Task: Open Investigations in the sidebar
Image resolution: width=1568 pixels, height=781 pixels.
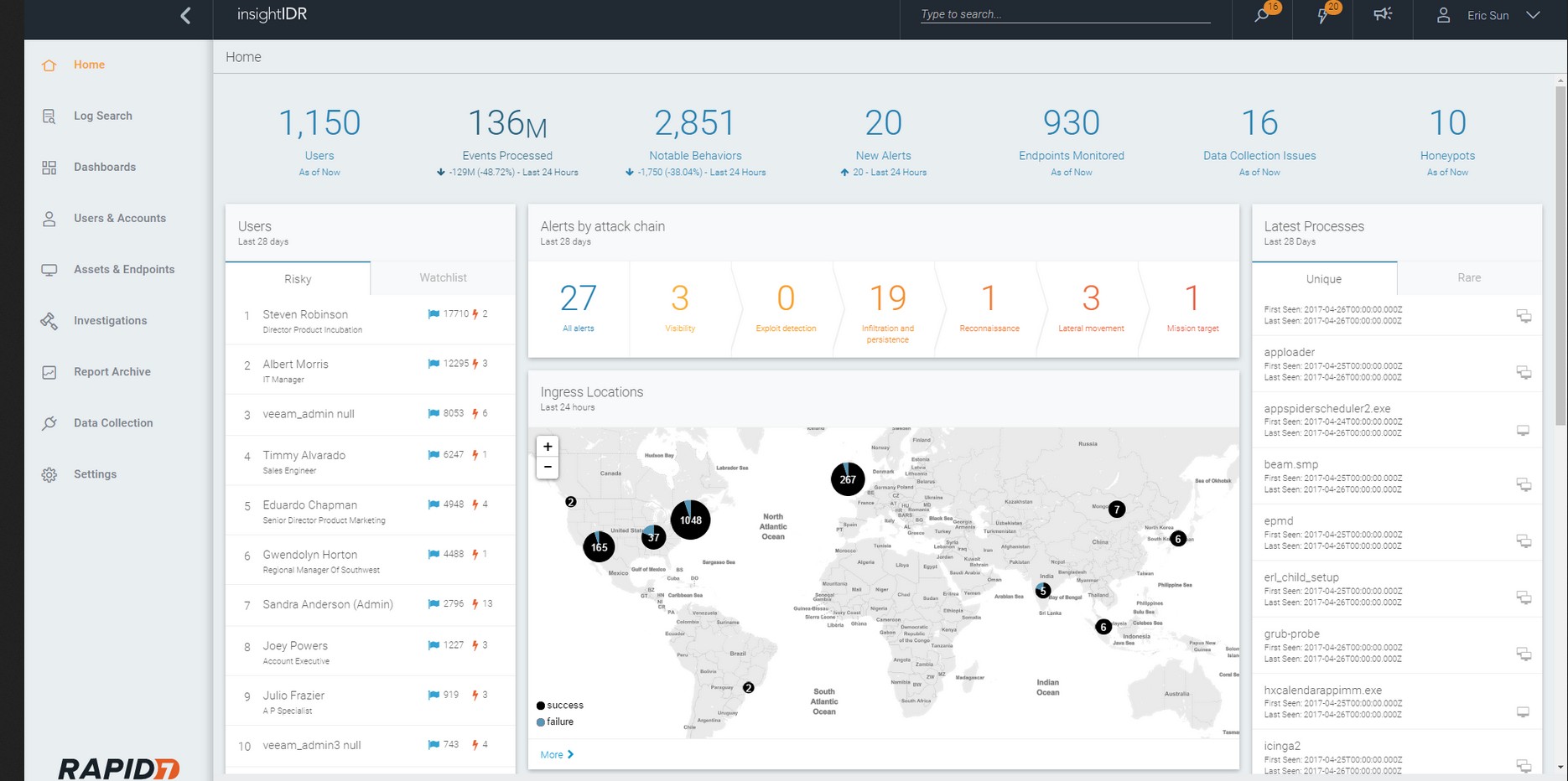Action: [110, 320]
